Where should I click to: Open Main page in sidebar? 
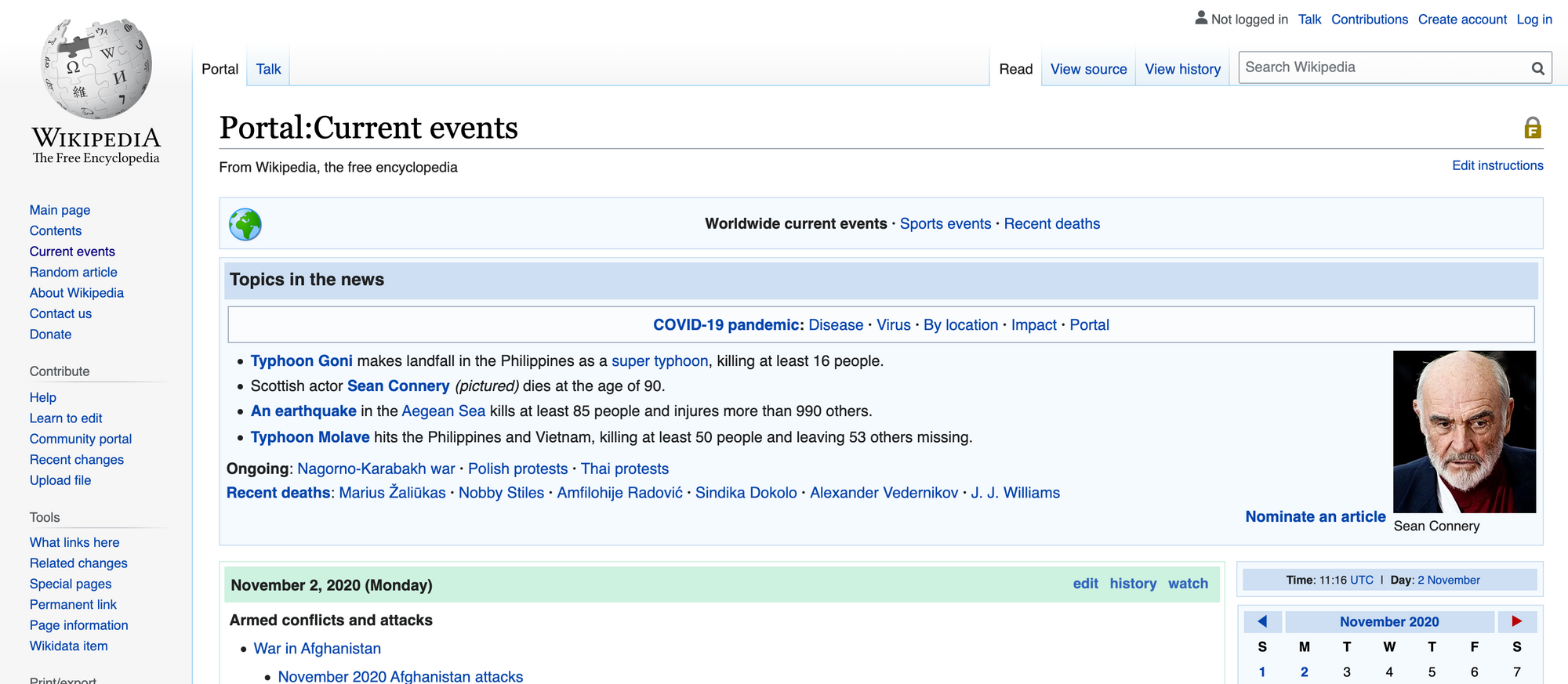[x=60, y=210]
